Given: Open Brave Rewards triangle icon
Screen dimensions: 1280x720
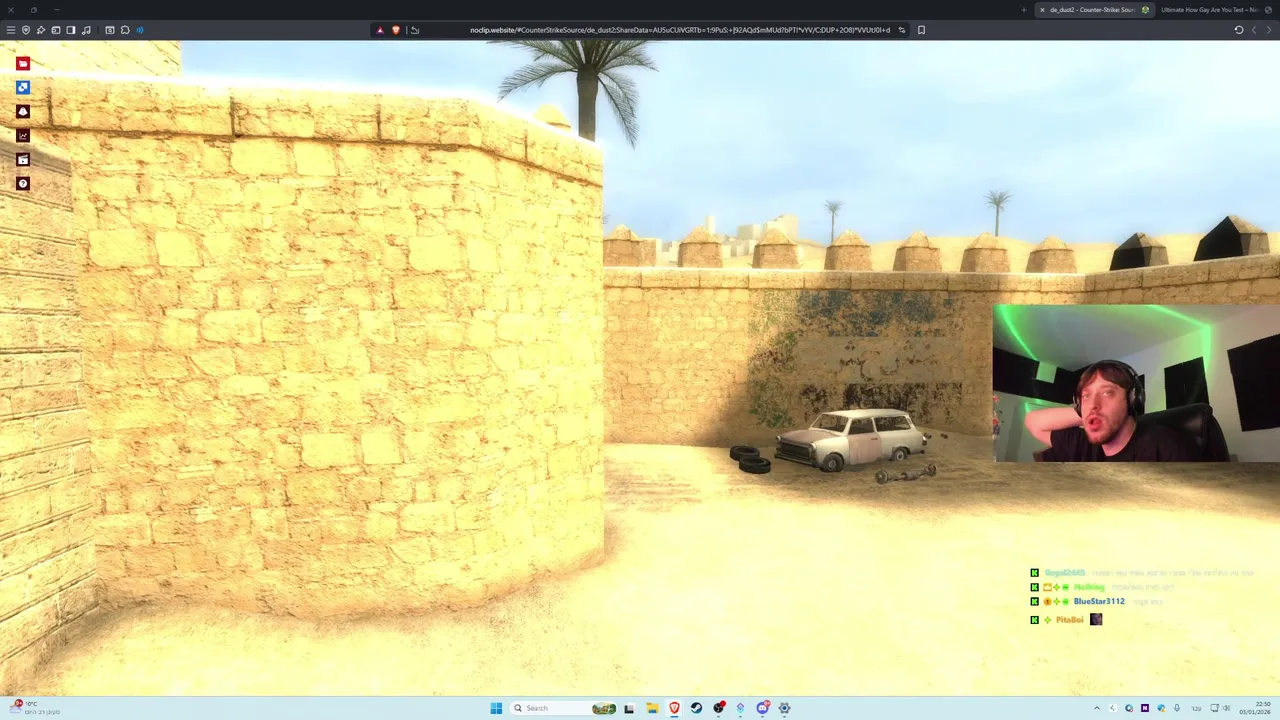Looking at the screenshot, I should pos(380,30).
